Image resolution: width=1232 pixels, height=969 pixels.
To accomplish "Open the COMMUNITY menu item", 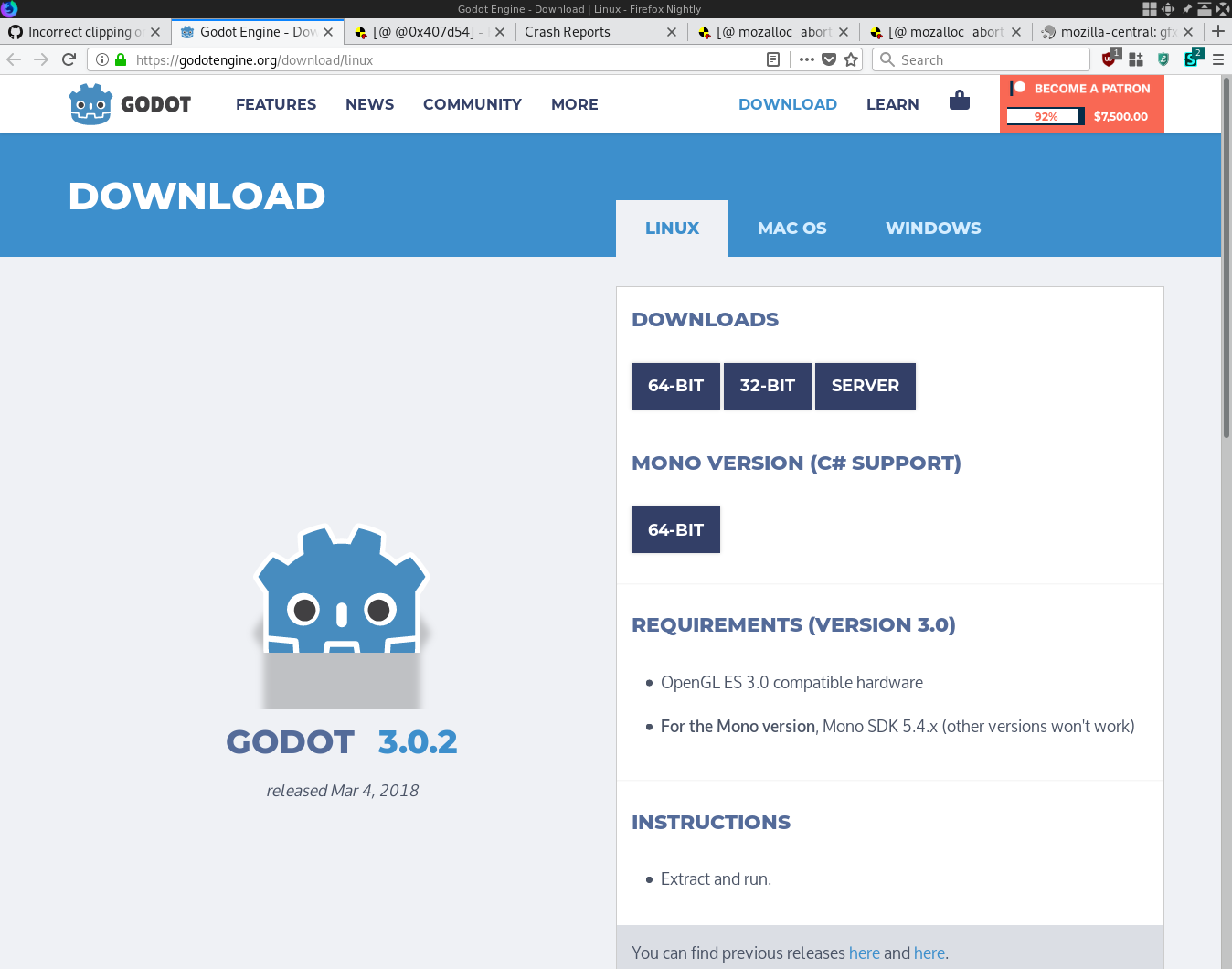I will pyautogui.click(x=473, y=104).
